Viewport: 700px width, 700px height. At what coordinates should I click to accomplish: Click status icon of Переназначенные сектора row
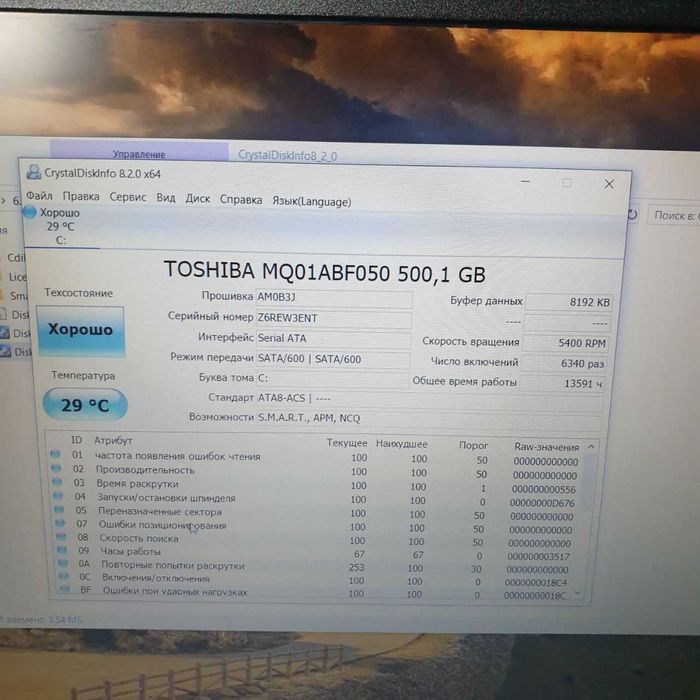pos(59,509)
